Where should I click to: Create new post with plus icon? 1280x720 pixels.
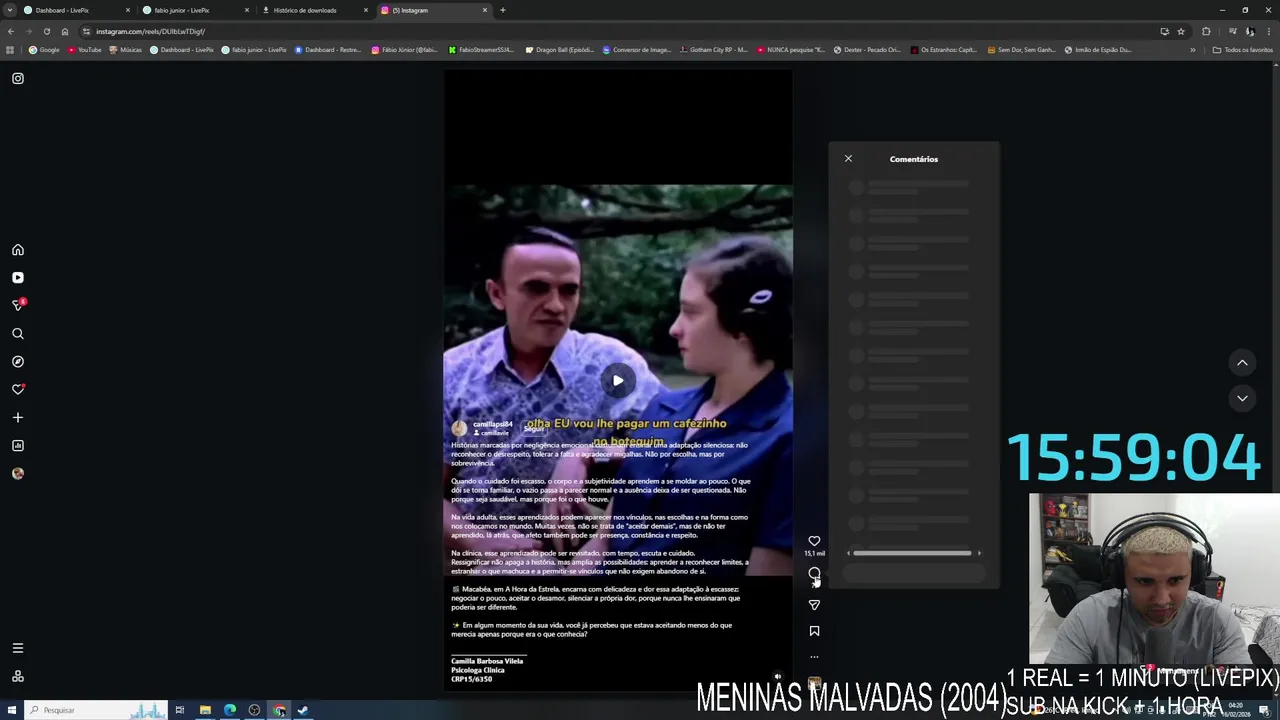click(x=18, y=417)
